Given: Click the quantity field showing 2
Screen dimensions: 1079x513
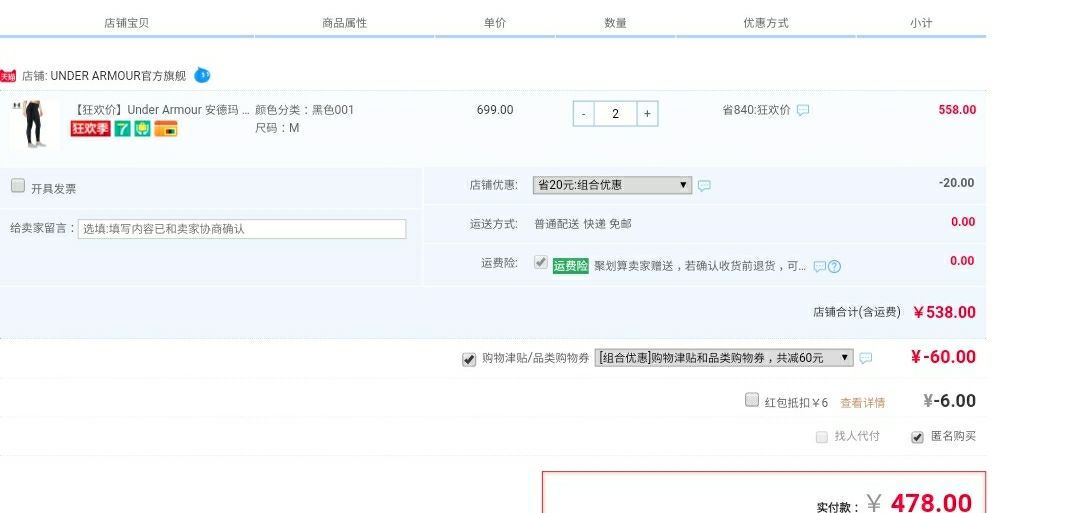Looking at the screenshot, I should [x=615, y=114].
